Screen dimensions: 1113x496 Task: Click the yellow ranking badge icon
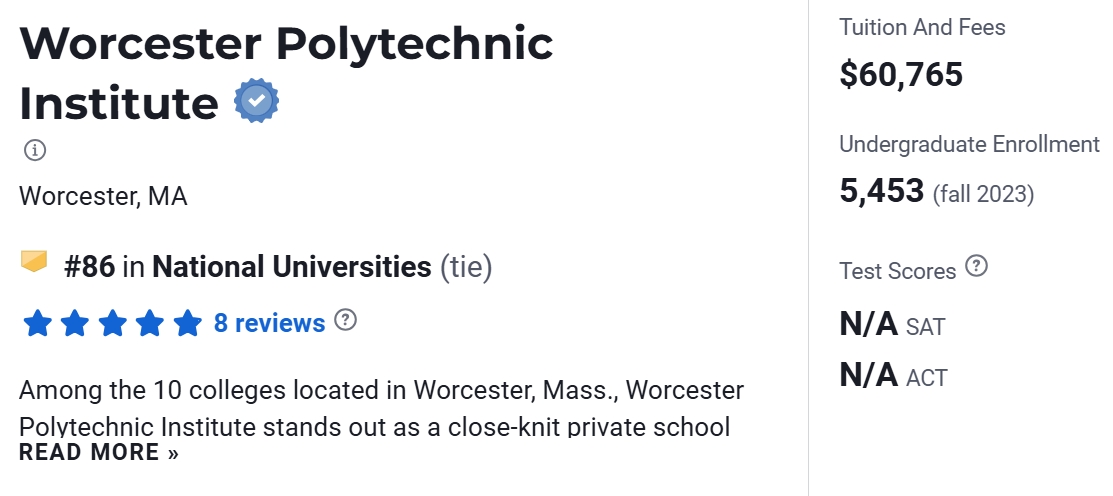pos(35,263)
